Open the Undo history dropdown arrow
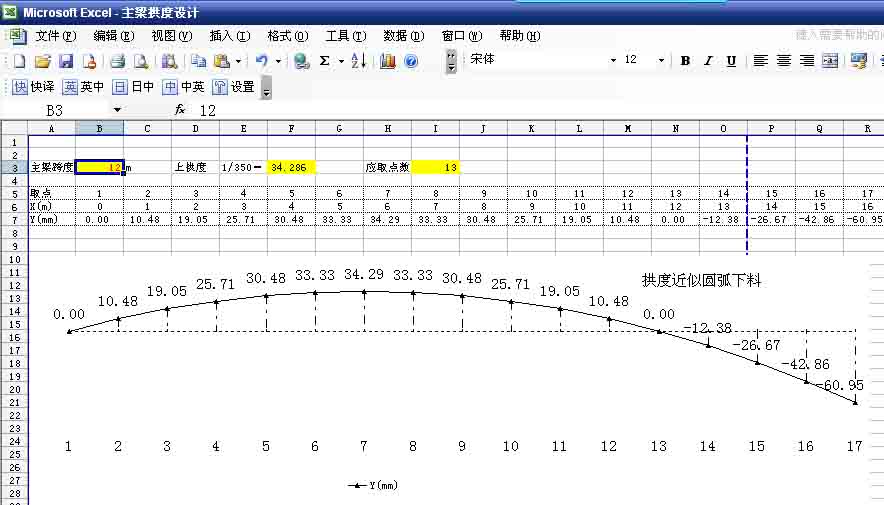This screenshot has height=505, width=884. (278, 61)
